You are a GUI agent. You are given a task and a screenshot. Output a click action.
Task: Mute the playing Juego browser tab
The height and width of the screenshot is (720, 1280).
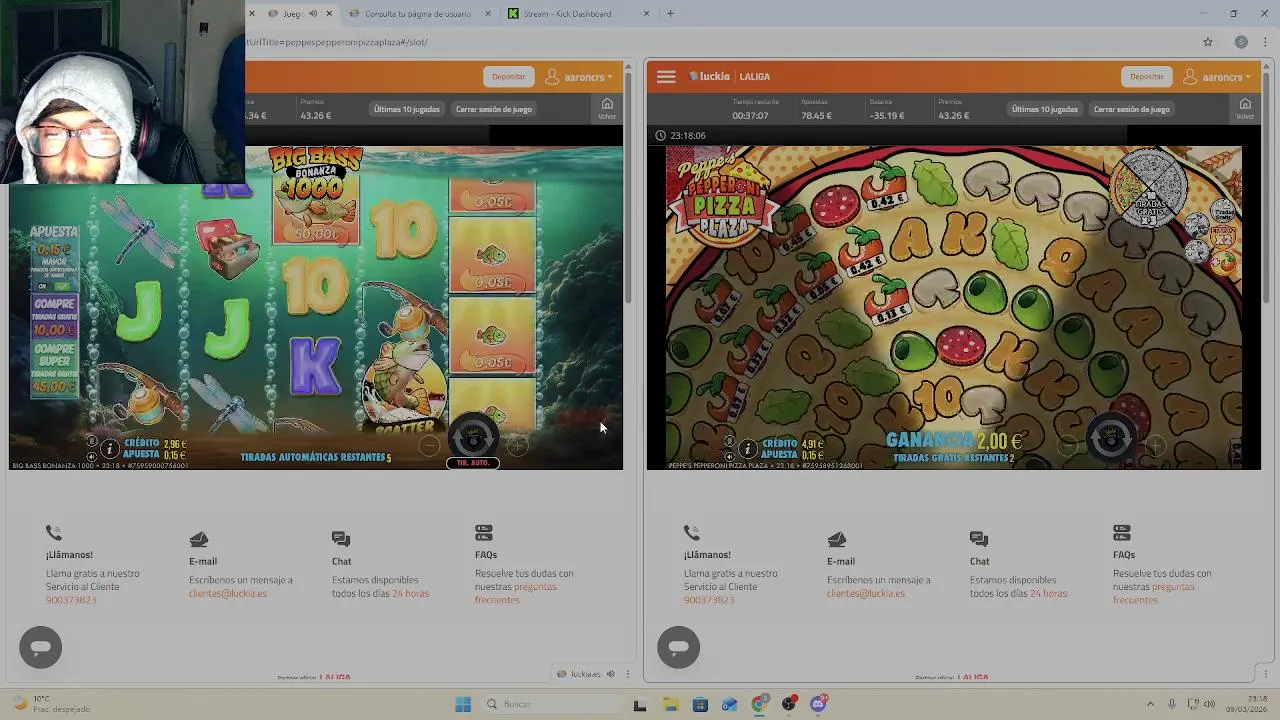(313, 14)
